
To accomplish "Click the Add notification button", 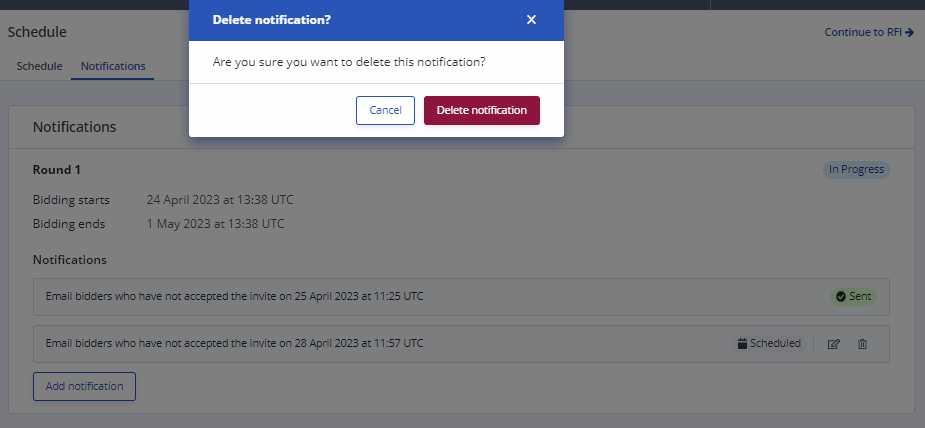I will [x=84, y=386].
